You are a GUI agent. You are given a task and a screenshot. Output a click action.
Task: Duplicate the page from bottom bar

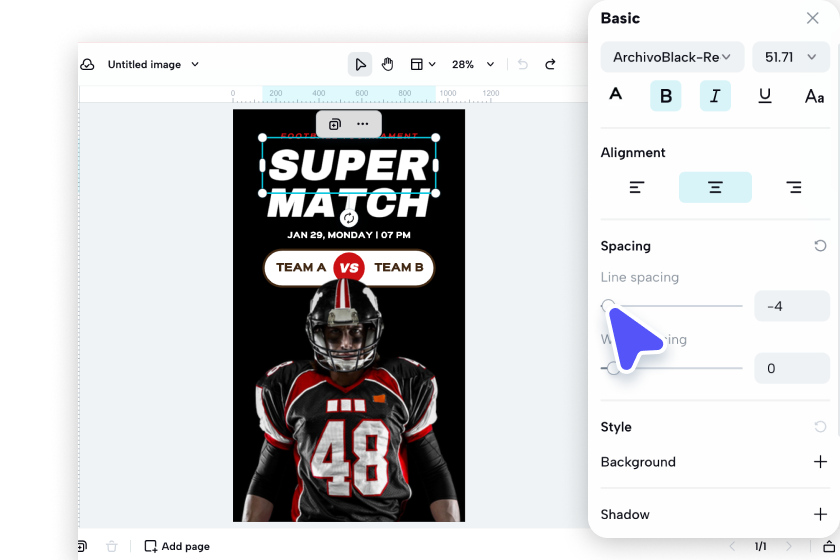[82, 546]
